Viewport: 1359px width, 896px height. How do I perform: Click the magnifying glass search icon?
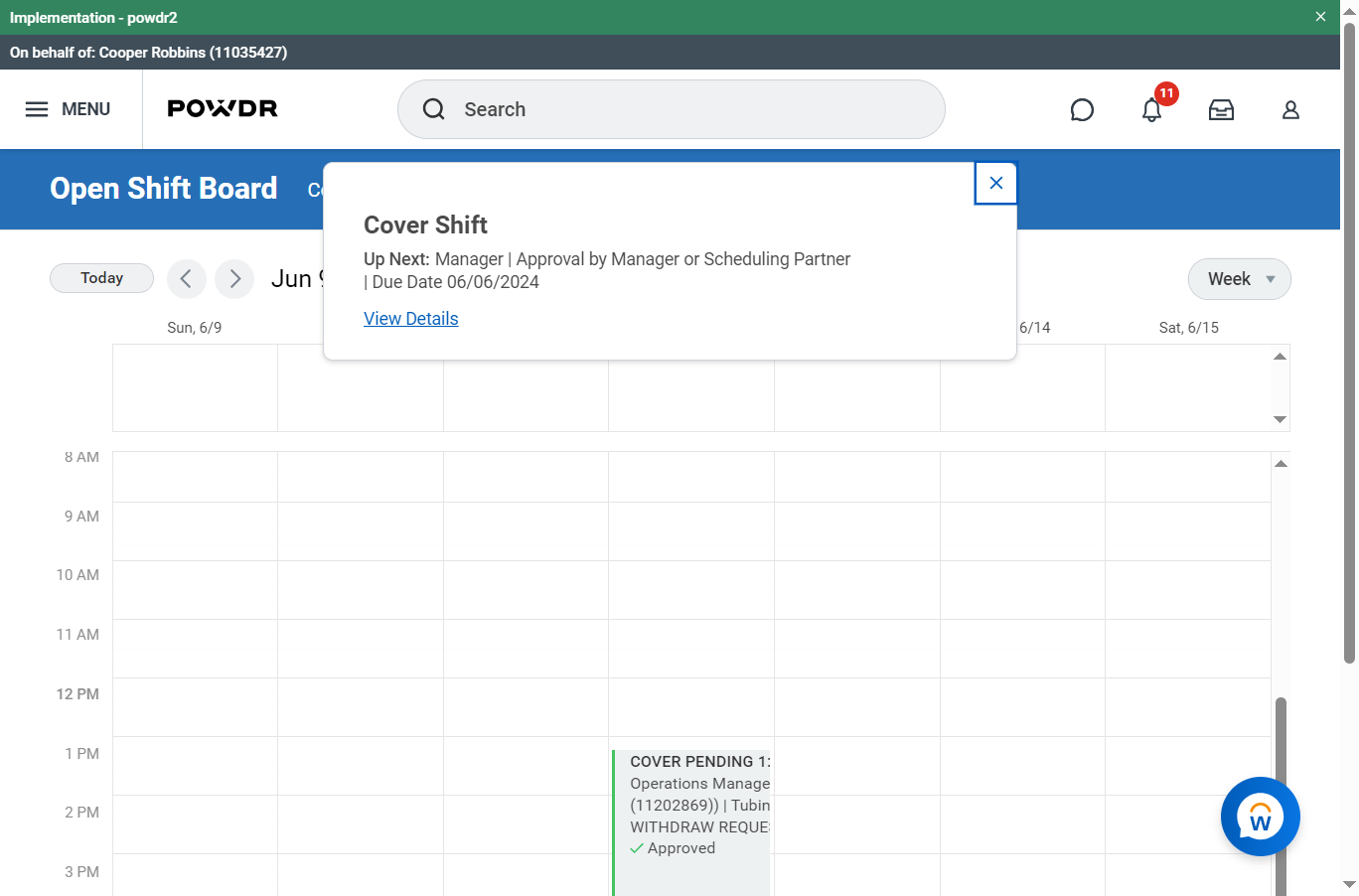tap(434, 109)
